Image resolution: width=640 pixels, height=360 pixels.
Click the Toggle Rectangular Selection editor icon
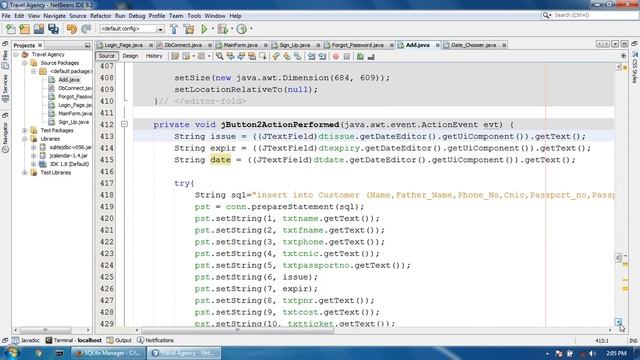coord(262,56)
